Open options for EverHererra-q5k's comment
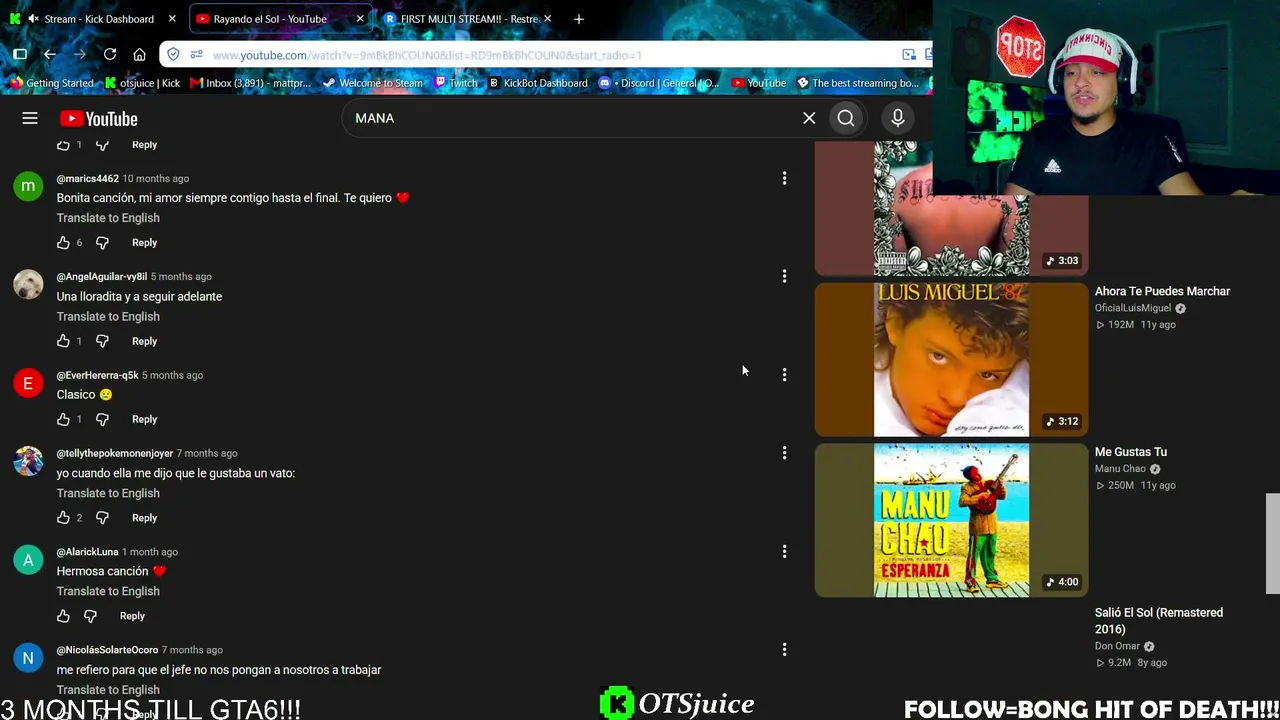The image size is (1280, 720). pyautogui.click(x=784, y=375)
